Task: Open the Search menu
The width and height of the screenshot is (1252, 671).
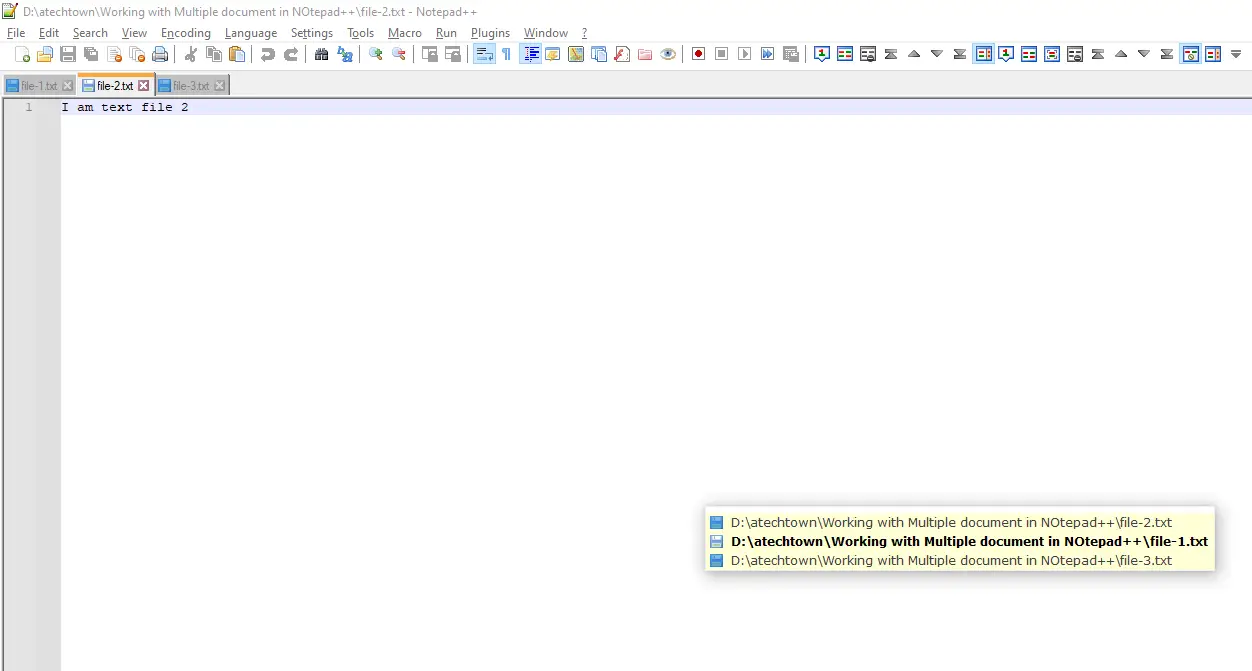Action: click(90, 33)
